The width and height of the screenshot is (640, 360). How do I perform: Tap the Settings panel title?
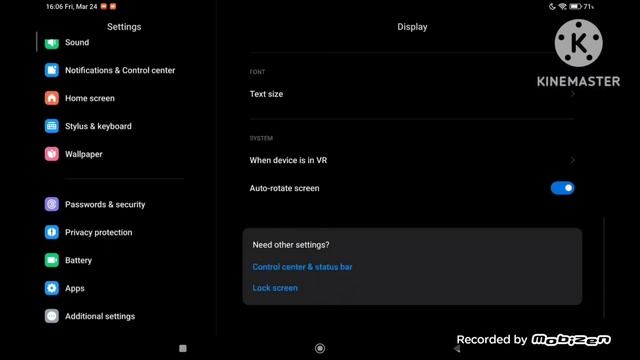coord(124,27)
